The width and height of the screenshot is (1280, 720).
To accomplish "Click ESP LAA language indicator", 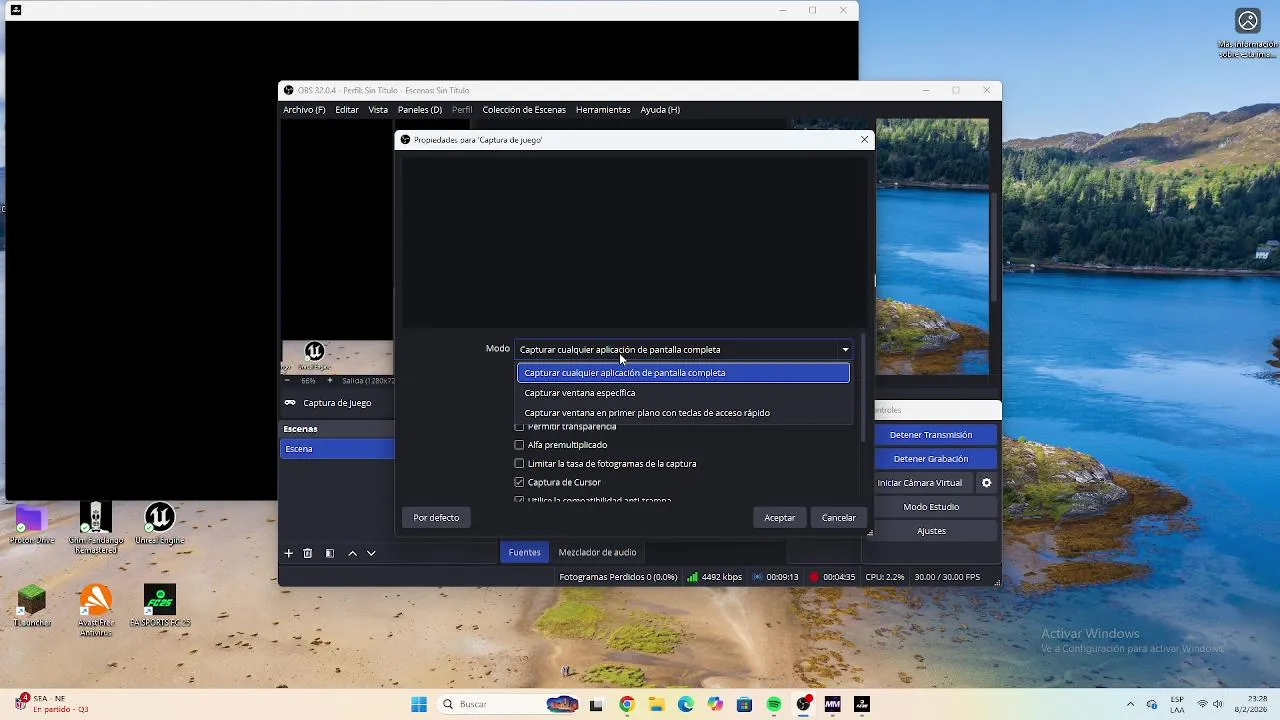I will point(1177,704).
